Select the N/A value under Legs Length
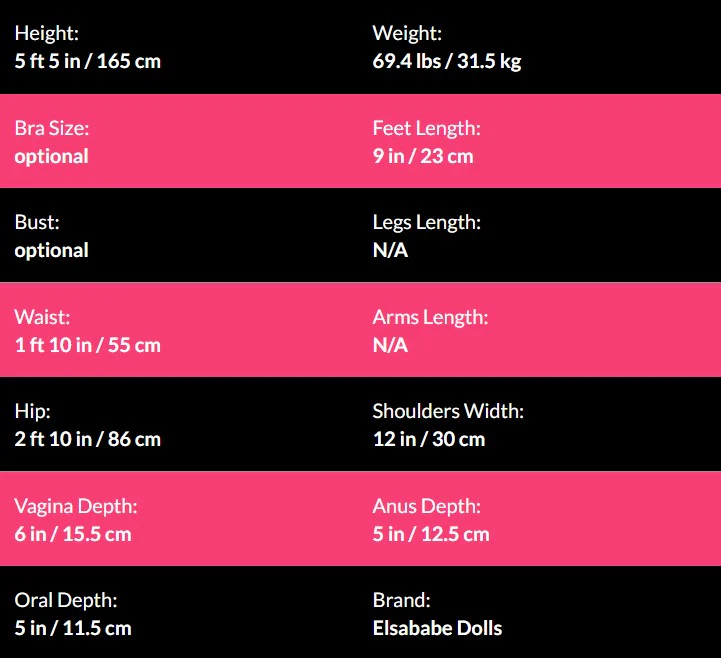The height and width of the screenshot is (658, 721). pos(390,250)
